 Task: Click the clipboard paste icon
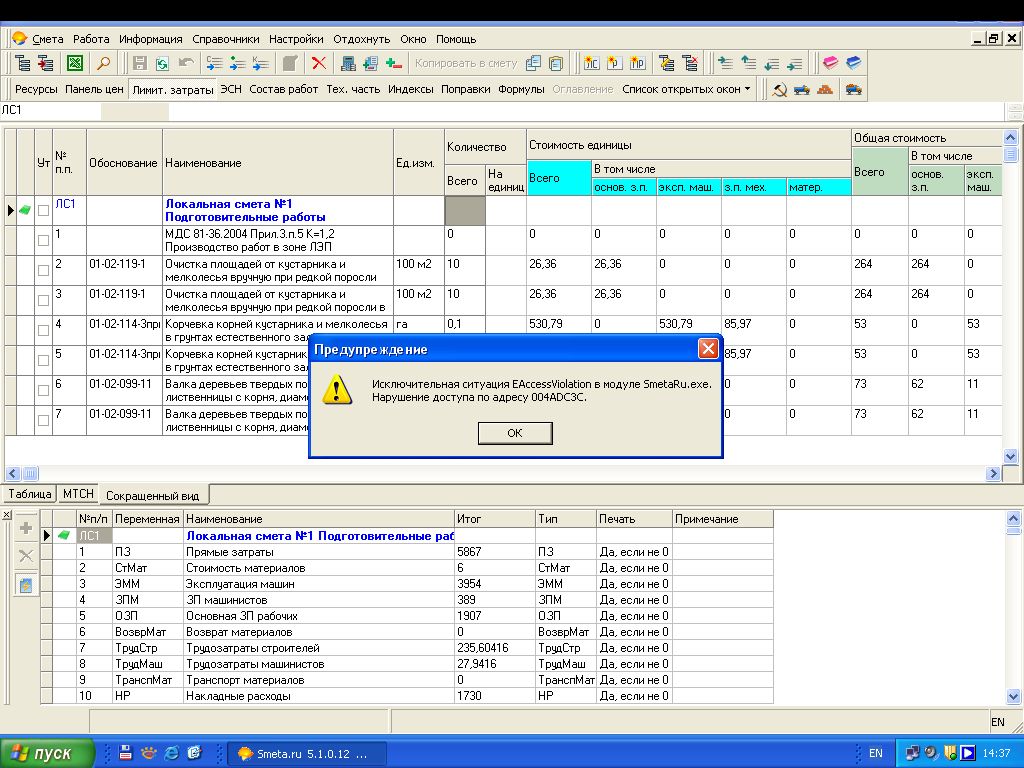click(556, 63)
